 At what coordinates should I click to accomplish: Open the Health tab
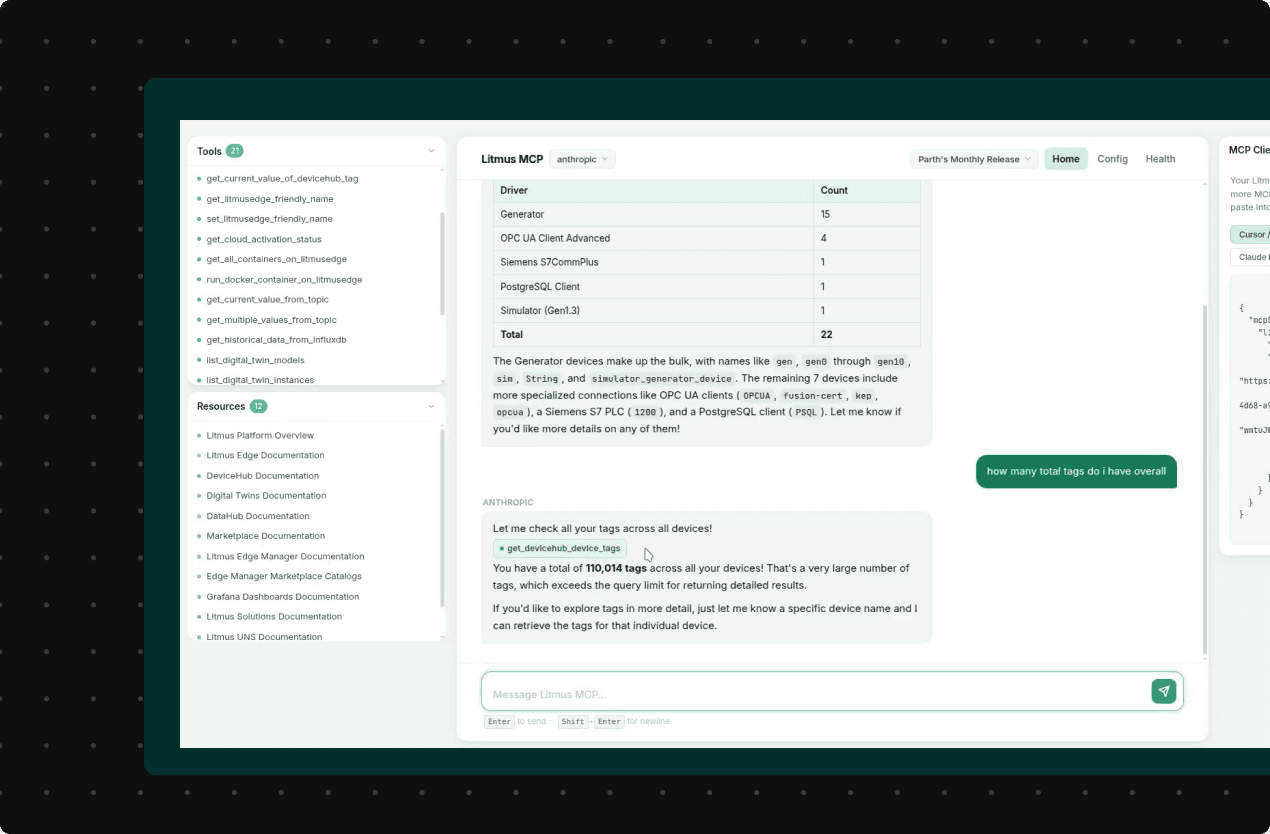pos(1160,159)
